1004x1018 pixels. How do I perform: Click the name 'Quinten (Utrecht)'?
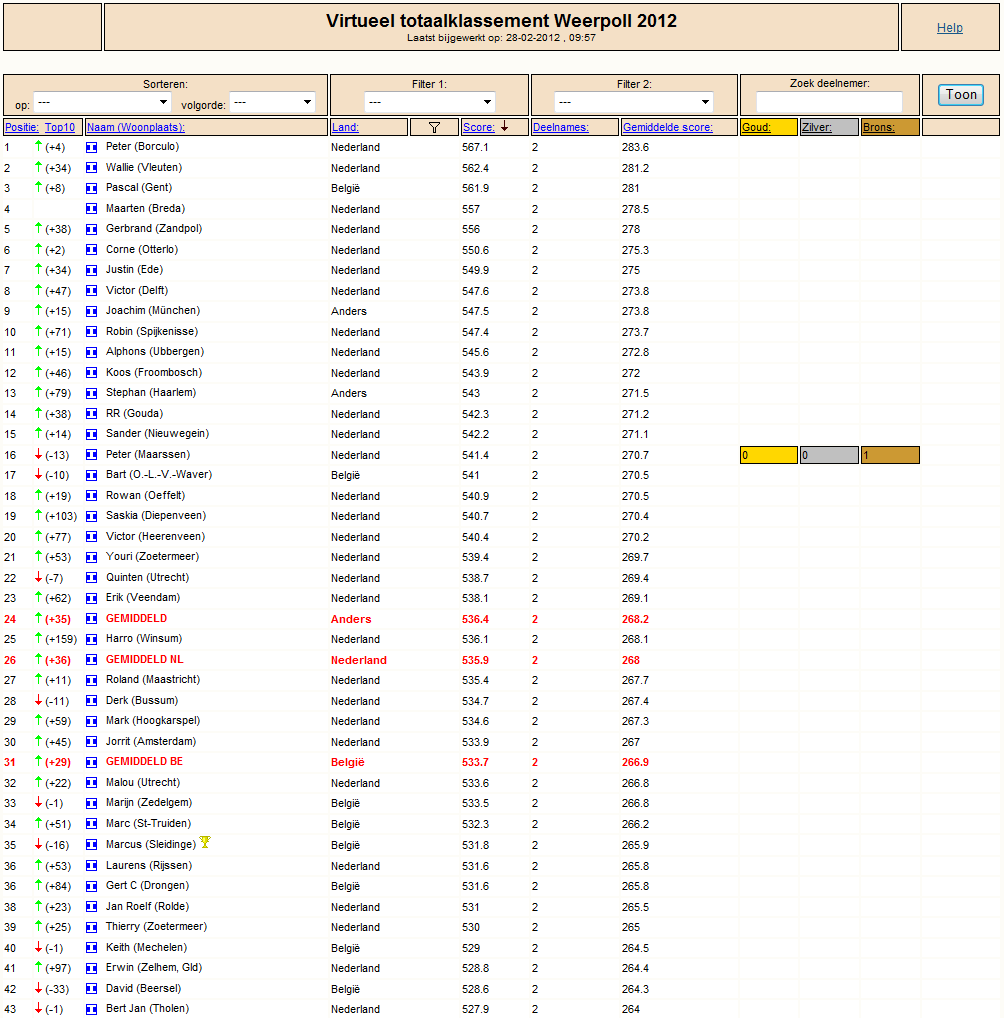tap(147, 577)
